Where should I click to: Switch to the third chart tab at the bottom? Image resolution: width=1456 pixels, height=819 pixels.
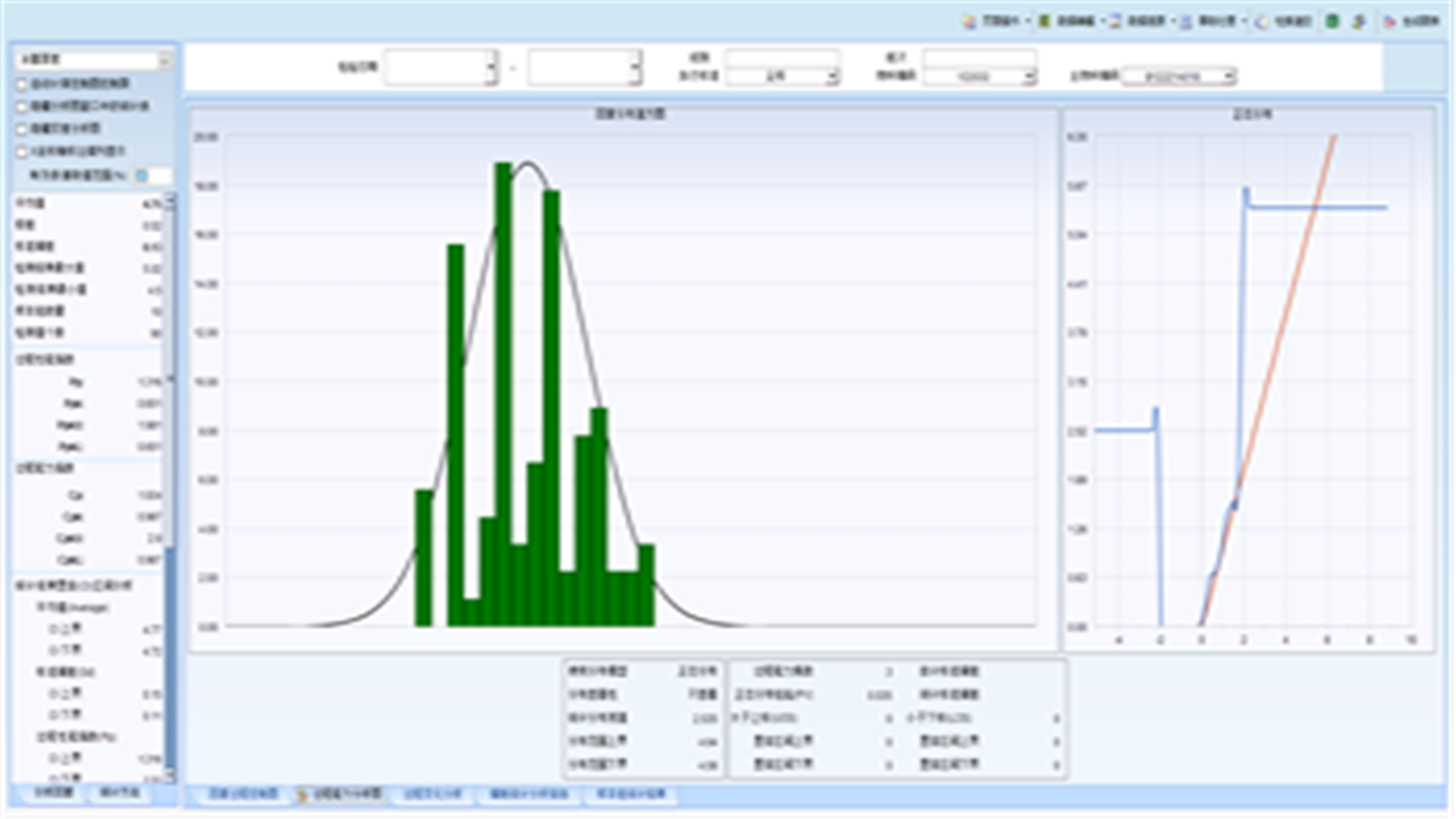433,794
